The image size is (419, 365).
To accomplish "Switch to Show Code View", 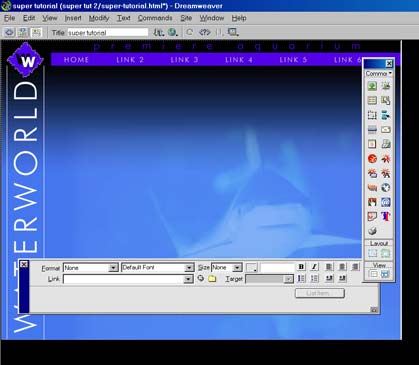I will 9,32.
